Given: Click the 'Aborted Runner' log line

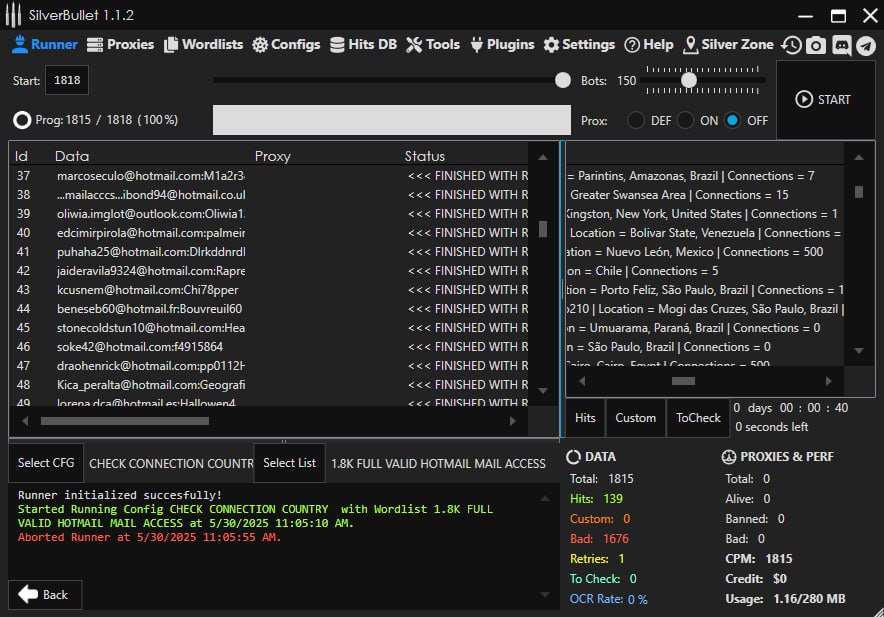Looking at the screenshot, I should click(x=149, y=537).
